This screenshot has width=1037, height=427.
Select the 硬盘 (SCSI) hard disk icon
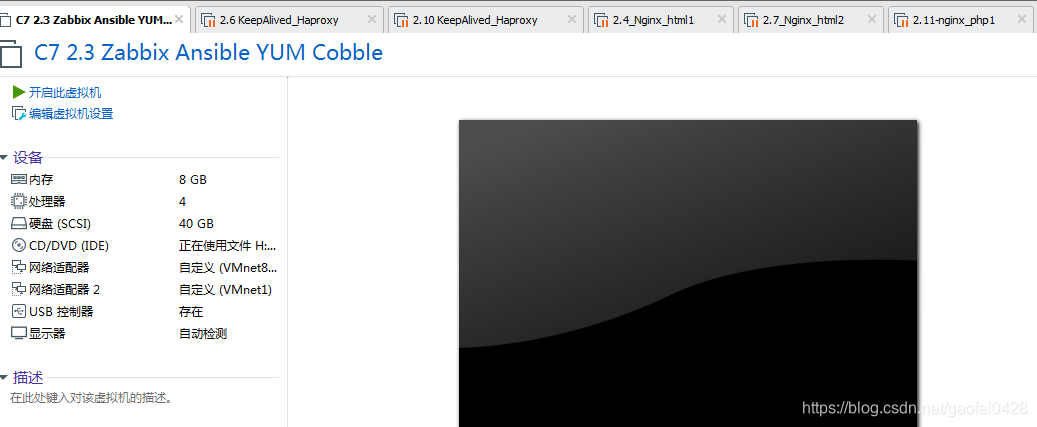pos(19,223)
